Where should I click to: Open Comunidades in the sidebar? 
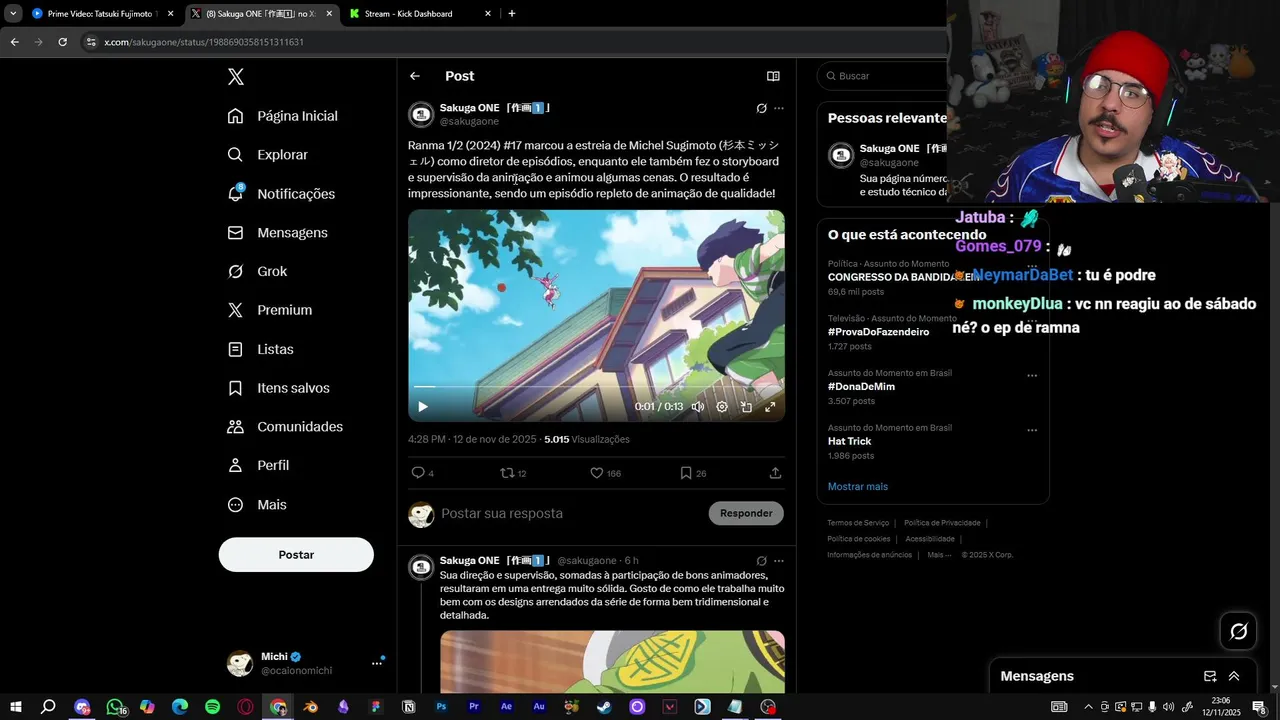(x=285, y=427)
